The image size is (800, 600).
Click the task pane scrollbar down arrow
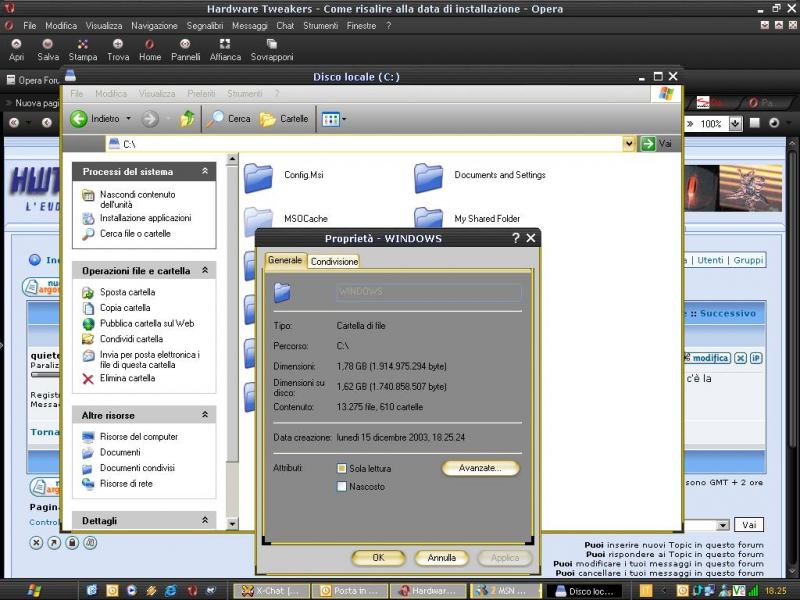[232, 524]
